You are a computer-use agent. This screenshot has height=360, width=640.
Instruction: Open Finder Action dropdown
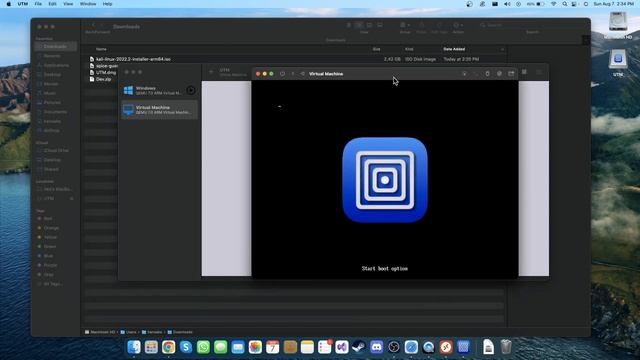tap(458, 25)
